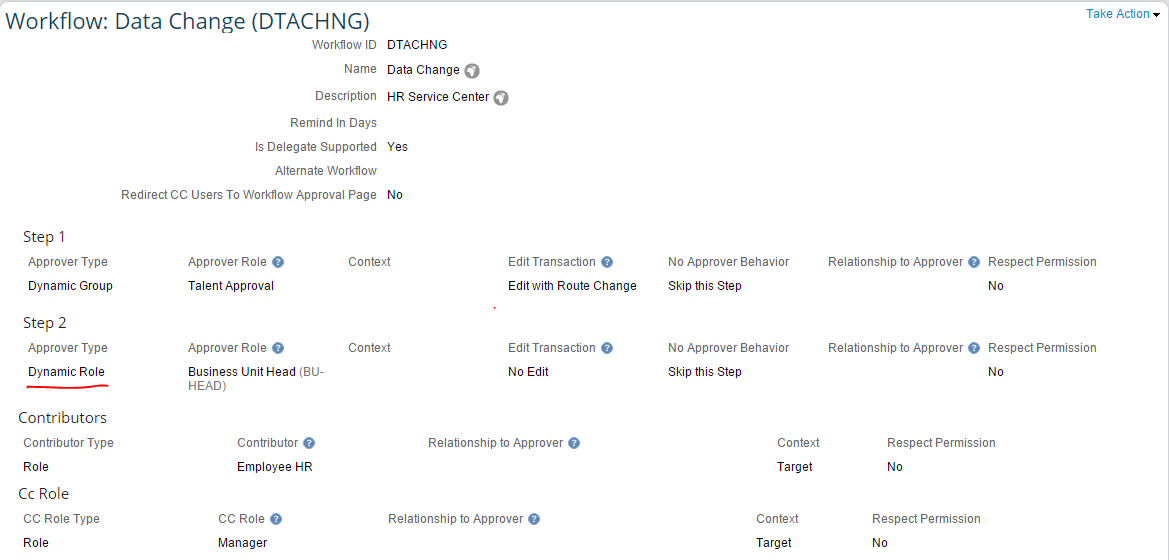This screenshot has width=1169, height=560.
Task: Open Step 1 Approver Role help icon
Action: [278, 262]
